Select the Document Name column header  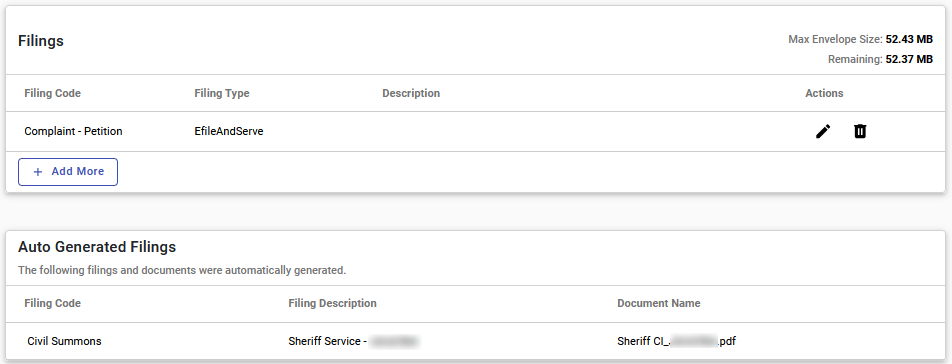659,303
